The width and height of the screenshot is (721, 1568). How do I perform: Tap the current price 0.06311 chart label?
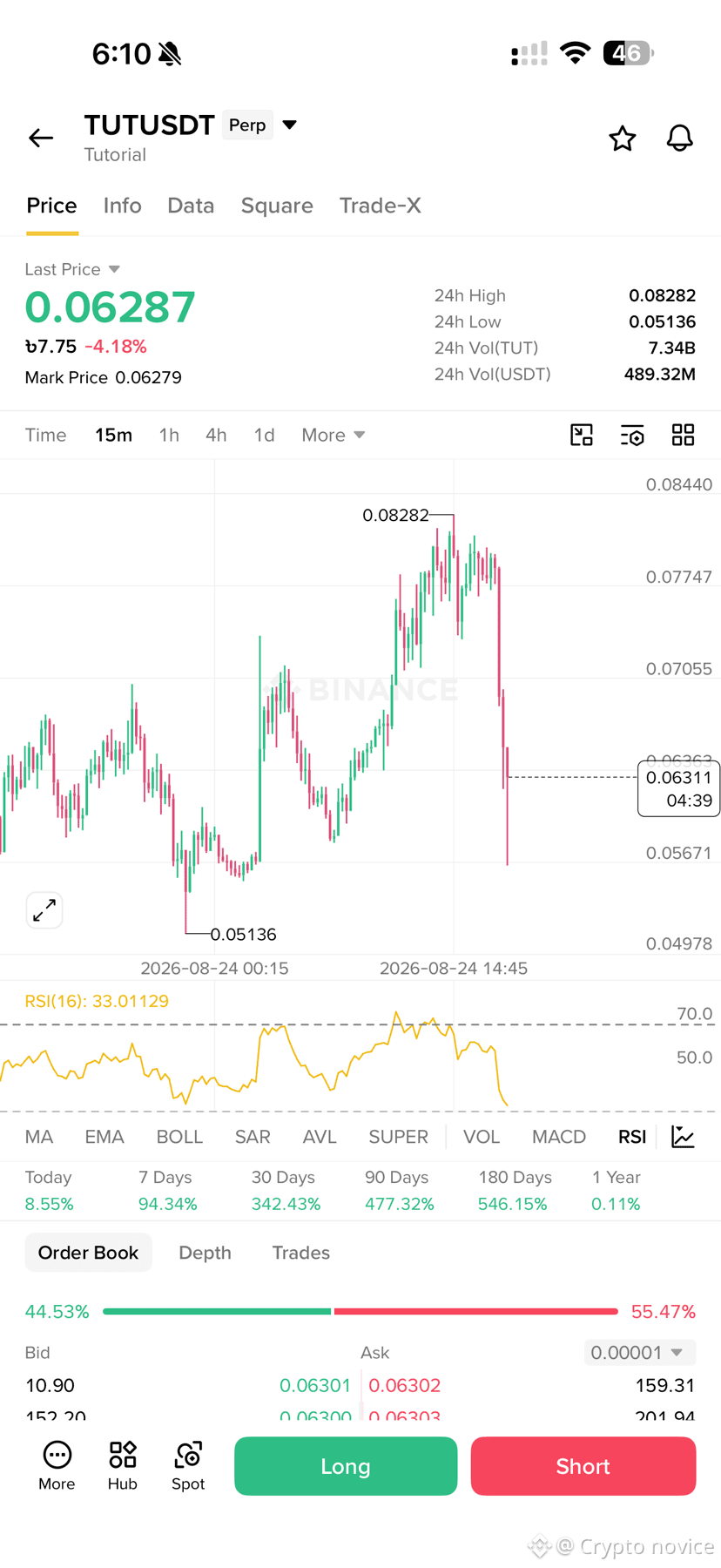[x=678, y=788]
